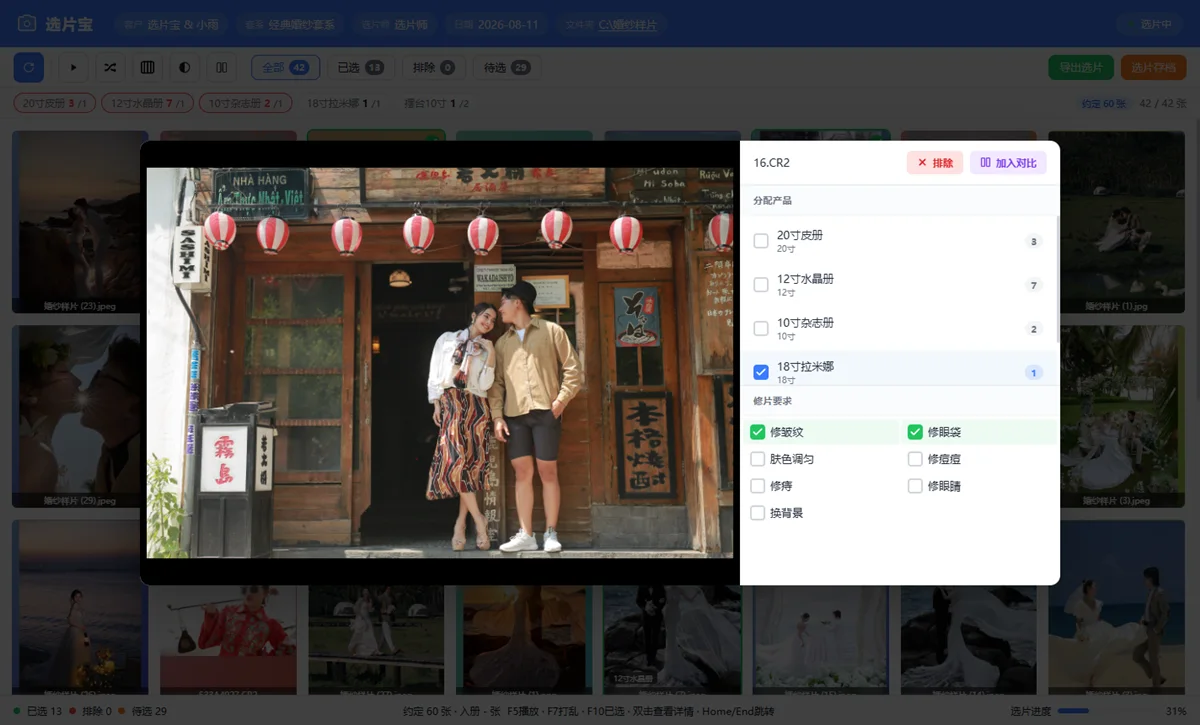
Task: Enable the 修眼睛 retouch option
Action: pyautogui.click(x=915, y=486)
